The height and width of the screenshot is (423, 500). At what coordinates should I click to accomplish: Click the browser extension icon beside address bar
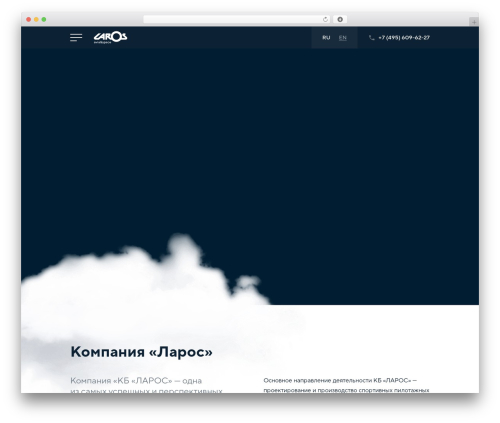[340, 19]
